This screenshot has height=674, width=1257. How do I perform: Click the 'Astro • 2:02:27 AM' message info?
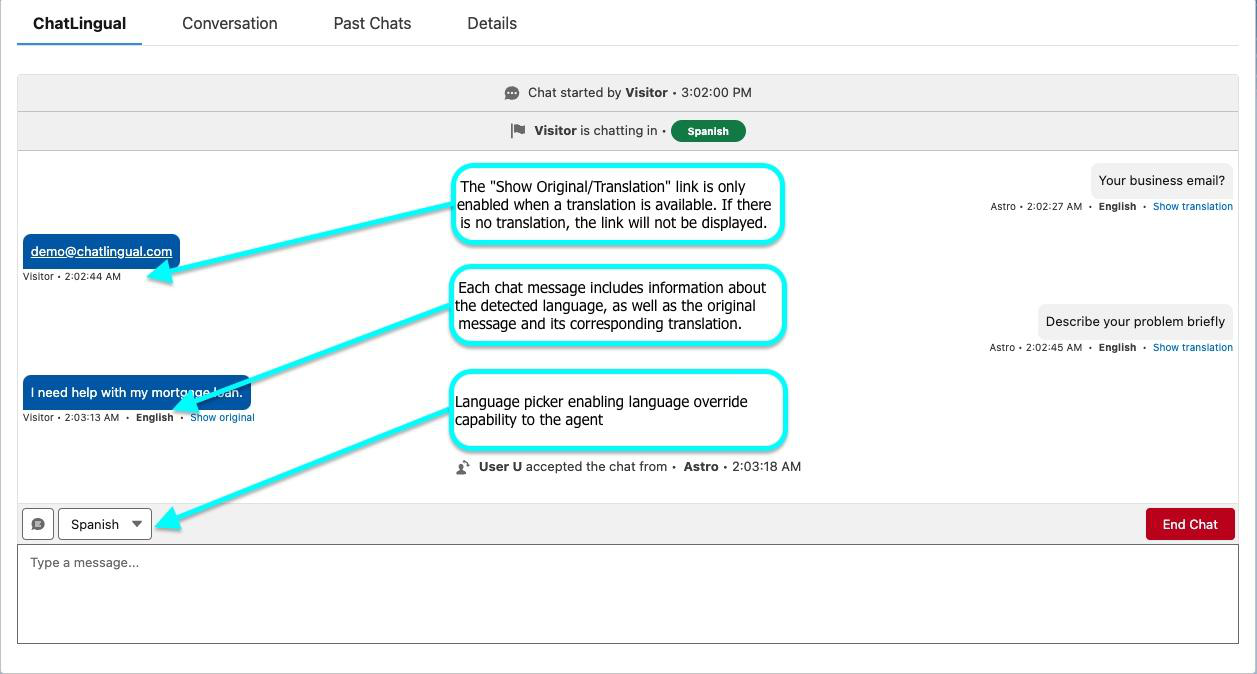[1036, 206]
